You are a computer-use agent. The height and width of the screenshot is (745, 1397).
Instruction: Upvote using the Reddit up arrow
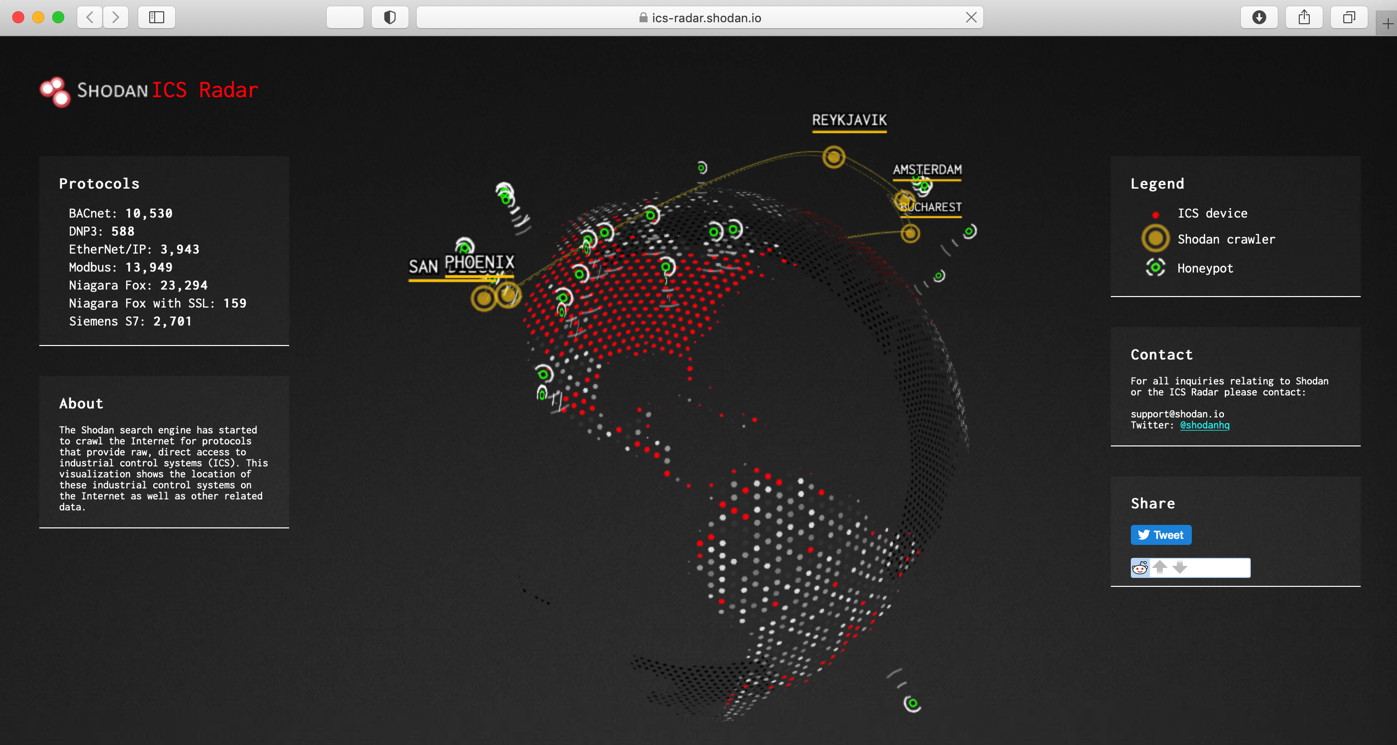point(1160,567)
